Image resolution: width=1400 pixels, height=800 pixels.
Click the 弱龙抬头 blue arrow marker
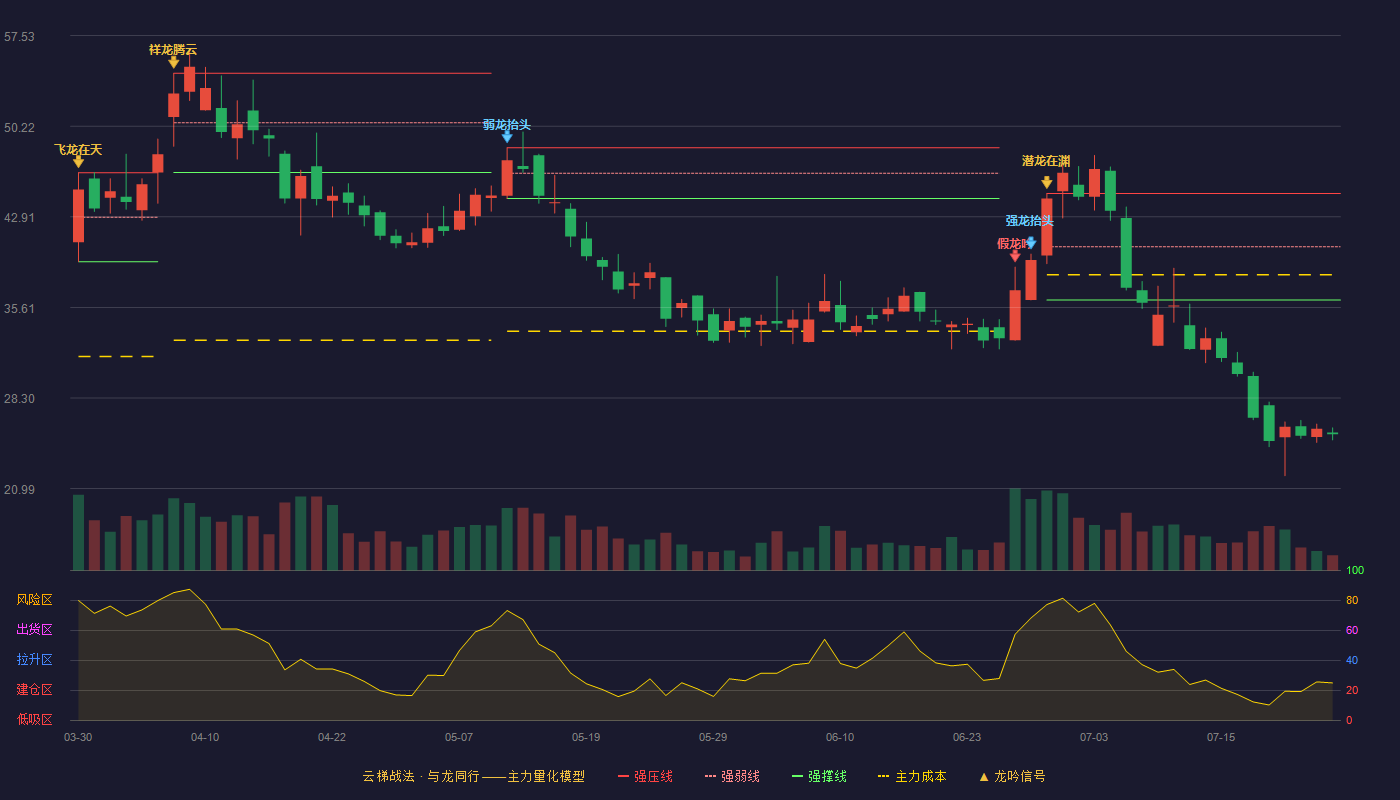[x=507, y=137]
